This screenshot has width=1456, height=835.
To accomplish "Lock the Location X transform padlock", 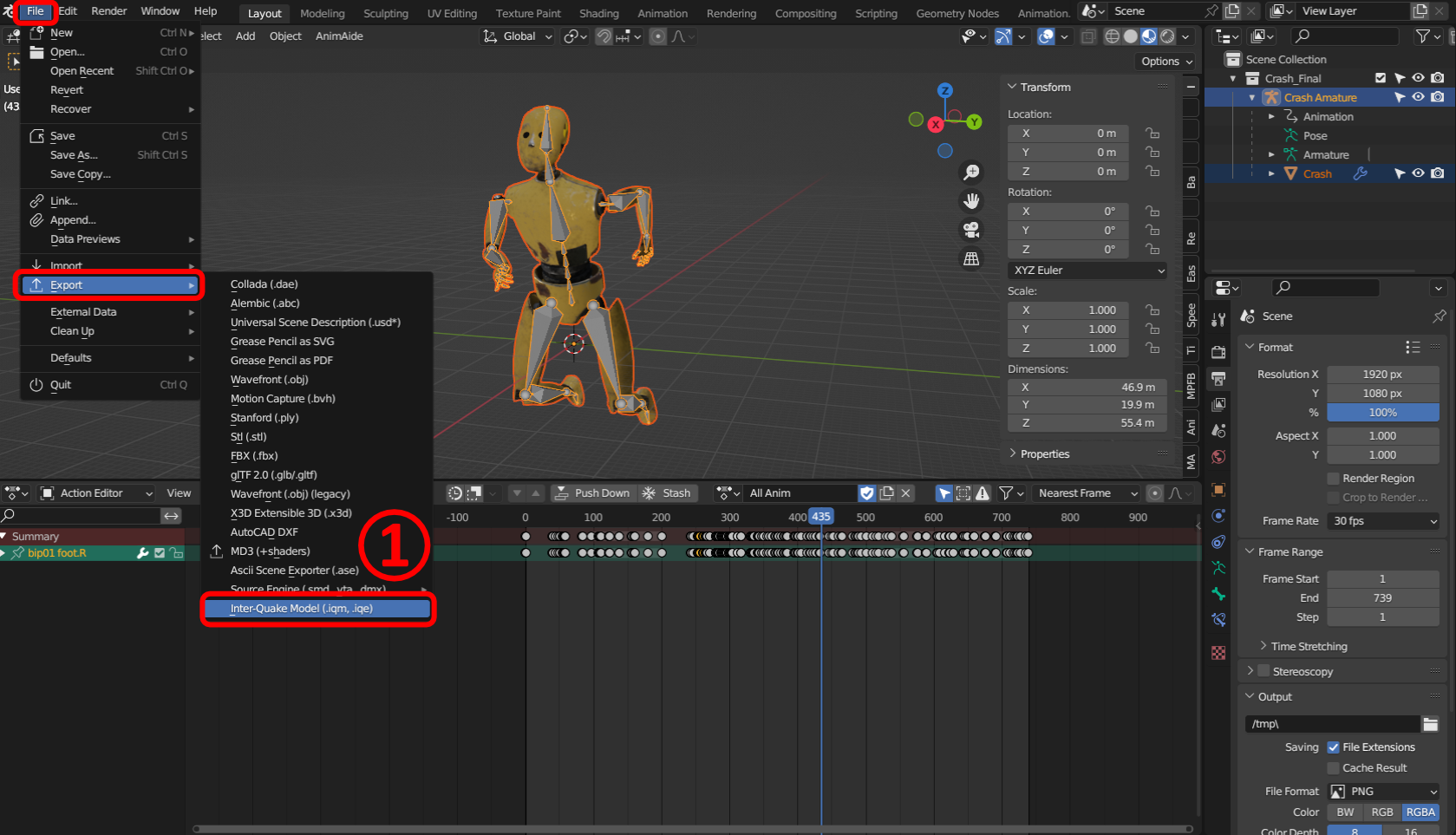I will [x=1152, y=134].
